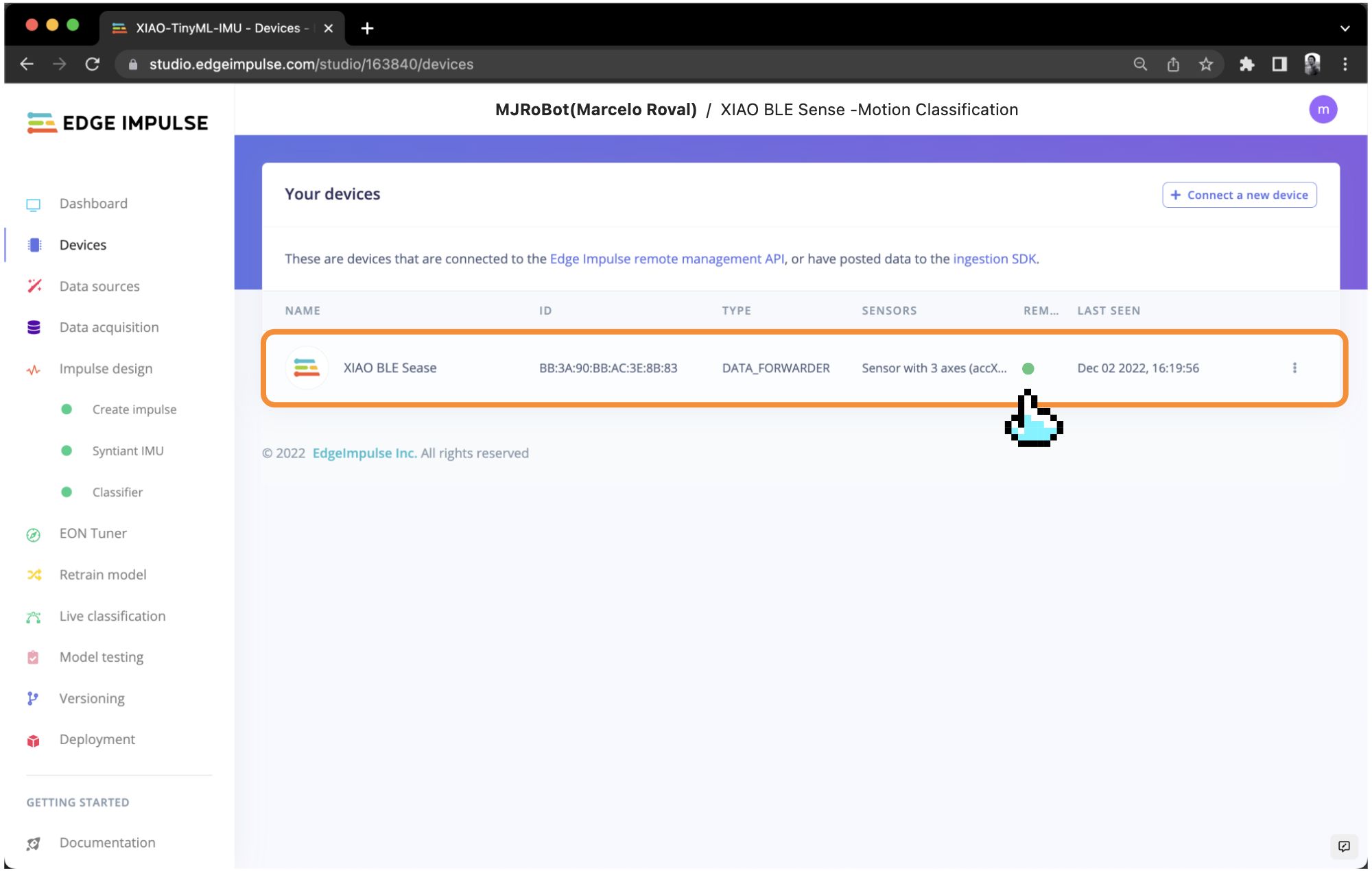
Task: Click the Documentation rocket icon
Action: coord(33,844)
